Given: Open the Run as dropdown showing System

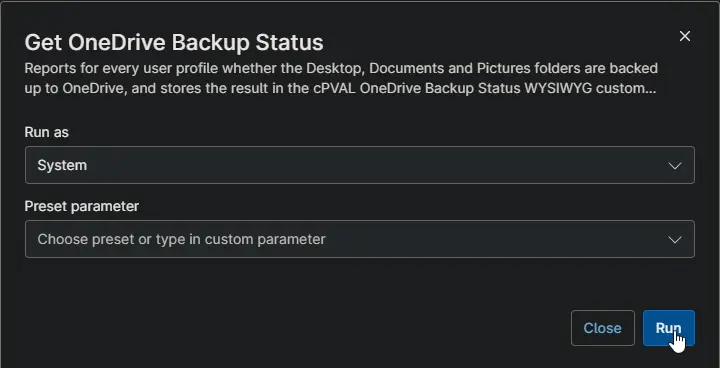Looking at the screenshot, I should click(x=360, y=165).
